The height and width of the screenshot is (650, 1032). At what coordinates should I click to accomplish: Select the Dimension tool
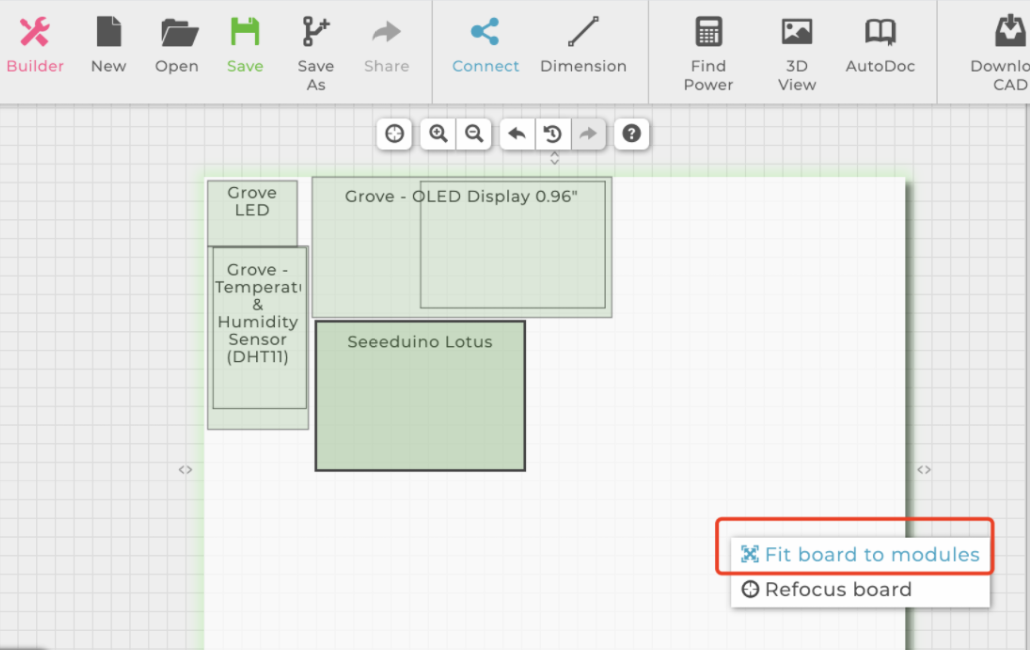[x=583, y=46]
